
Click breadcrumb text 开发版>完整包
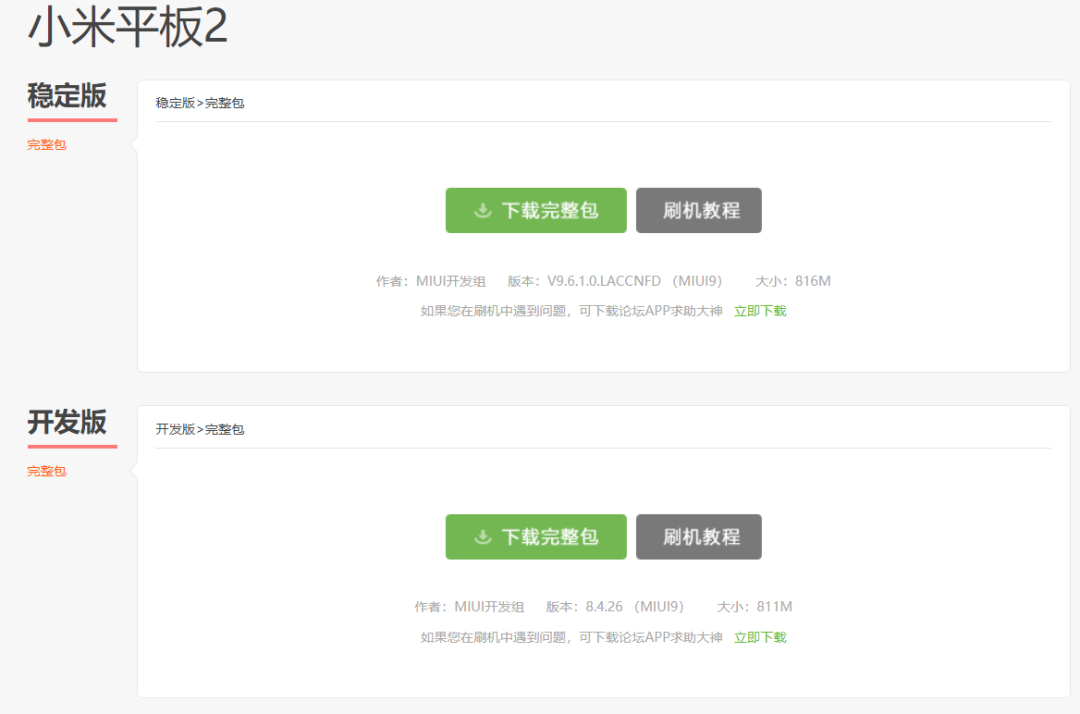click(200, 429)
